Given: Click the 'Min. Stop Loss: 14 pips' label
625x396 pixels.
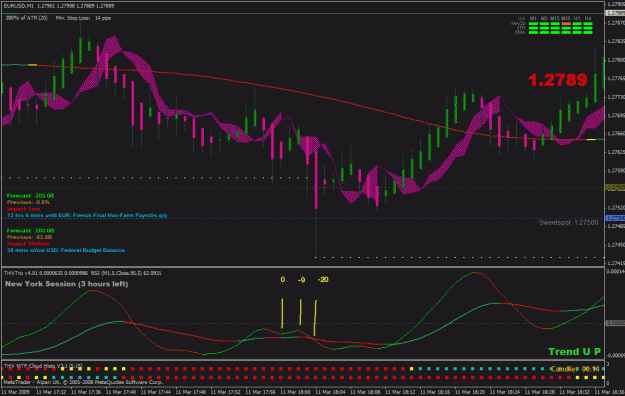Looking at the screenshot, I should click(x=83, y=18).
